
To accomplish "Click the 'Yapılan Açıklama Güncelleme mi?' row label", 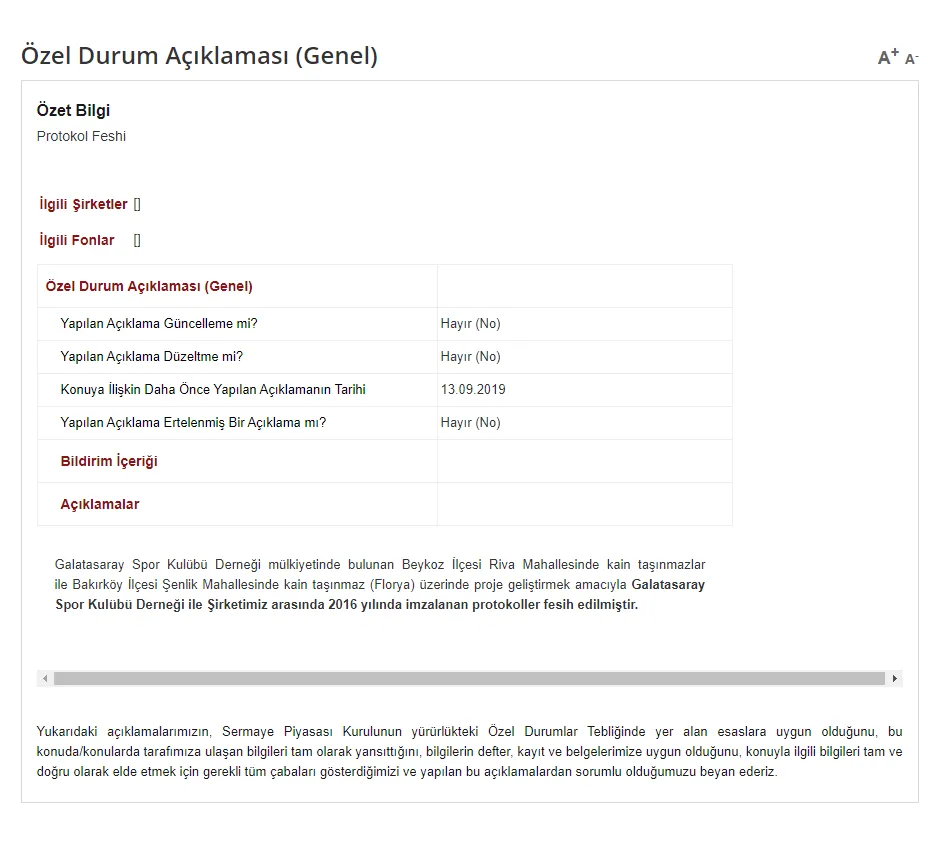I will click(159, 323).
